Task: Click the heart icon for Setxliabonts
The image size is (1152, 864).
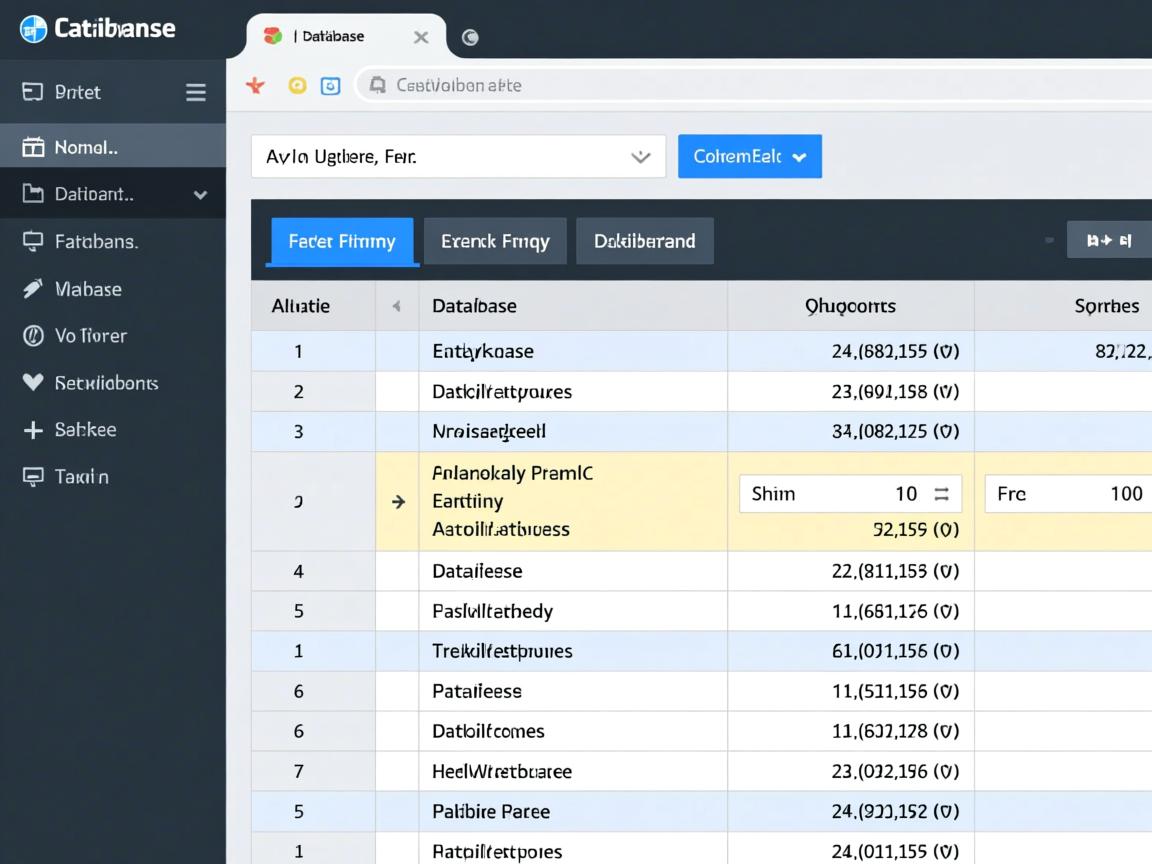Action: tap(33, 382)
